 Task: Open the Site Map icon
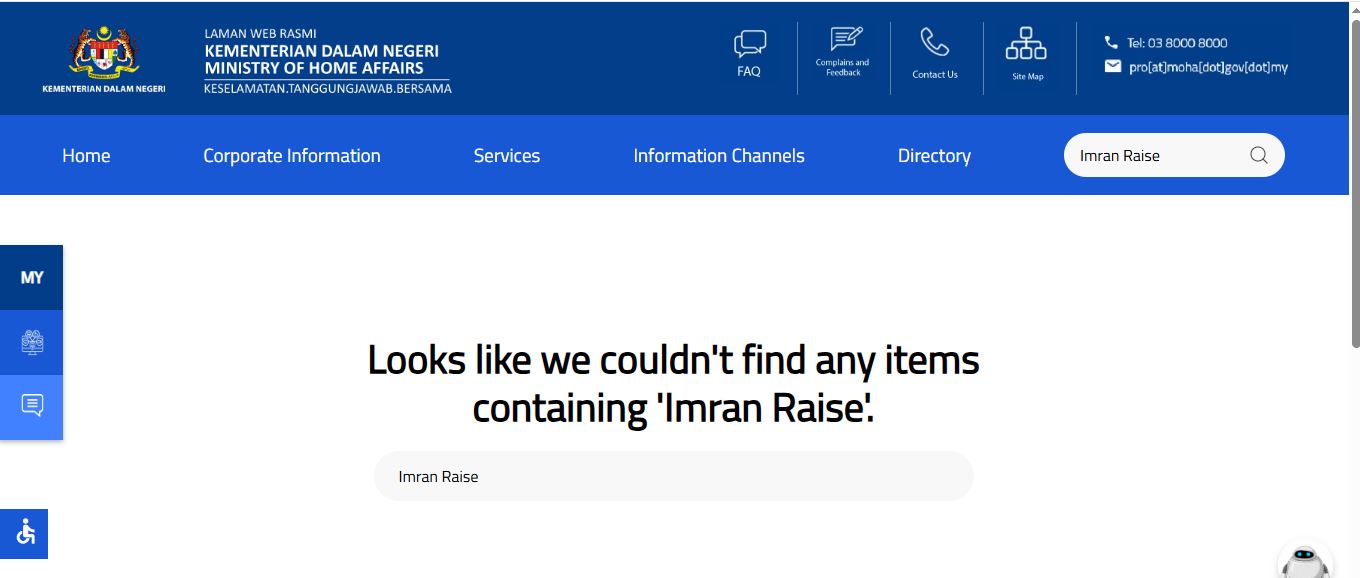[1026, 44]
